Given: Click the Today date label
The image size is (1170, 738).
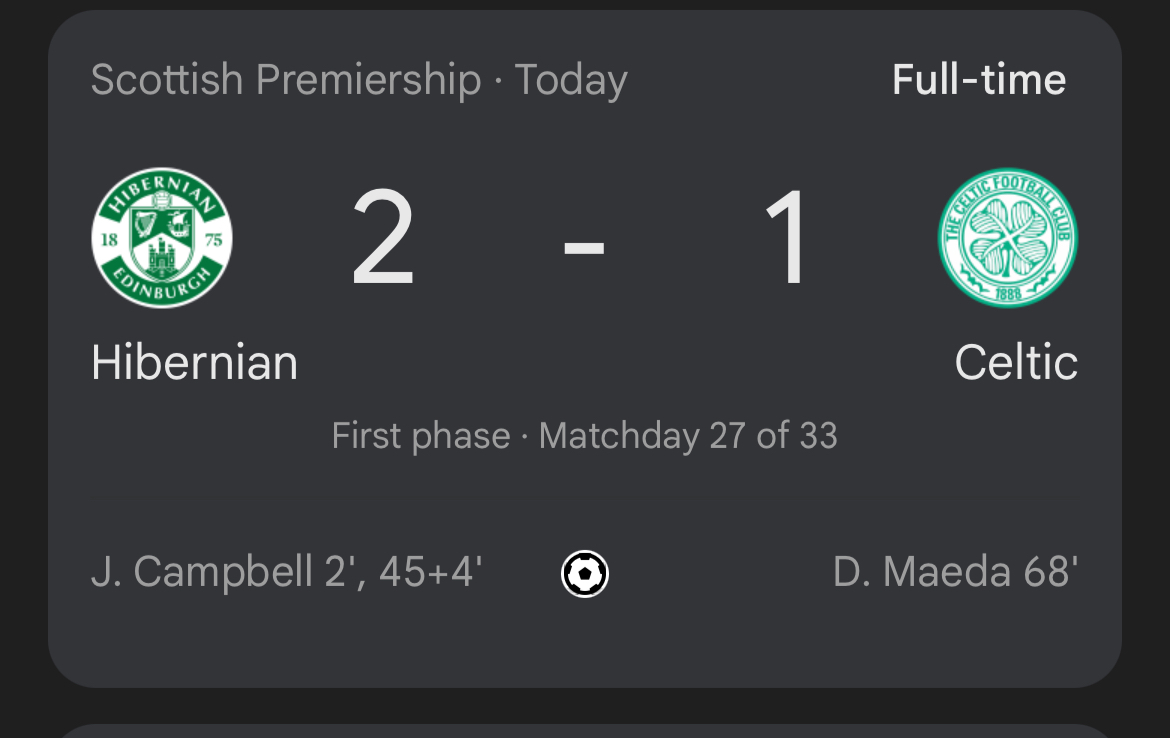Looking at the screenshot, I should [x=571, y=80].
